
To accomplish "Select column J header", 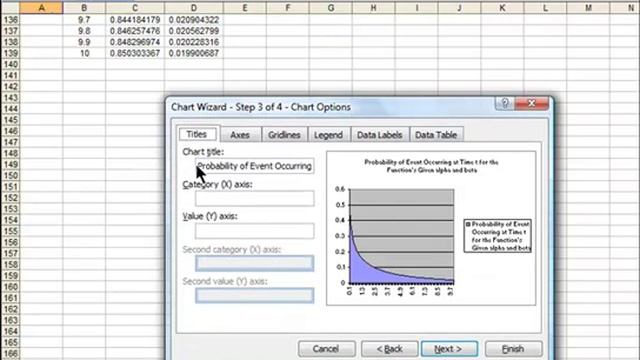I will (x=460, y=8).
